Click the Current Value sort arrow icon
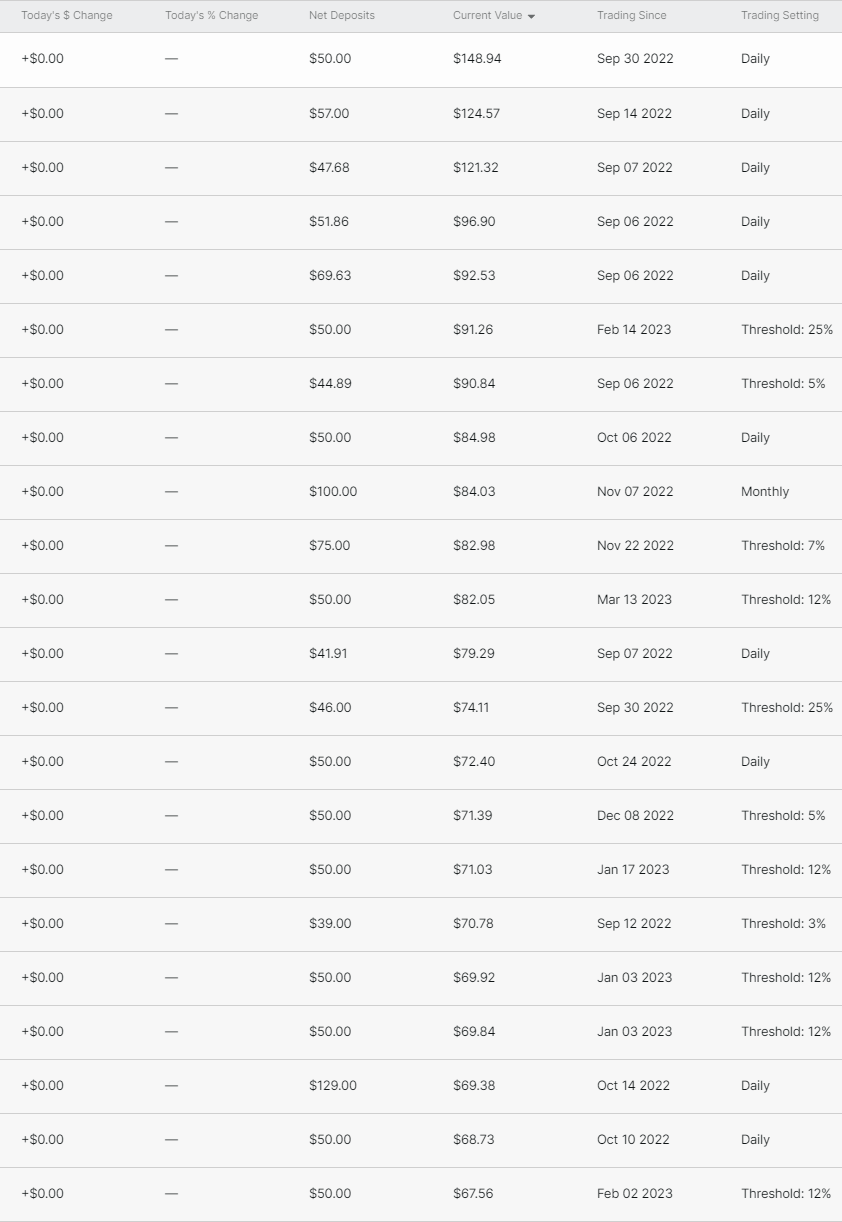Viewport: 842px width, 1222px height. [531, 17]
